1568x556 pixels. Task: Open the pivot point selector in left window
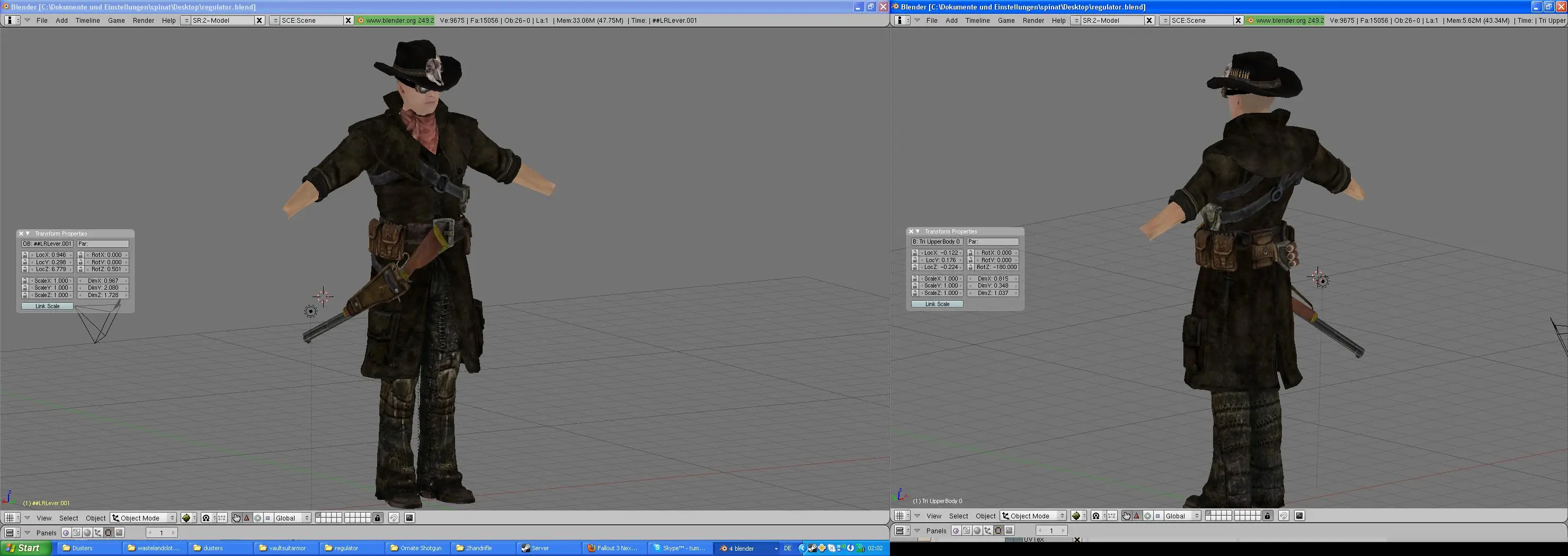click(x=209, y=518)
